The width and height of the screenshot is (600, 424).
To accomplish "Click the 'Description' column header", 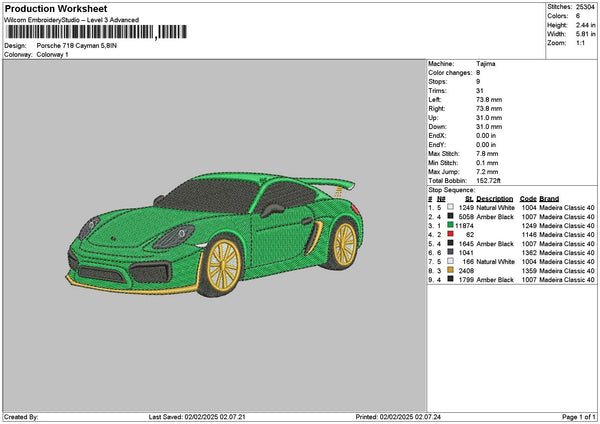I will (x=494, y=199).
